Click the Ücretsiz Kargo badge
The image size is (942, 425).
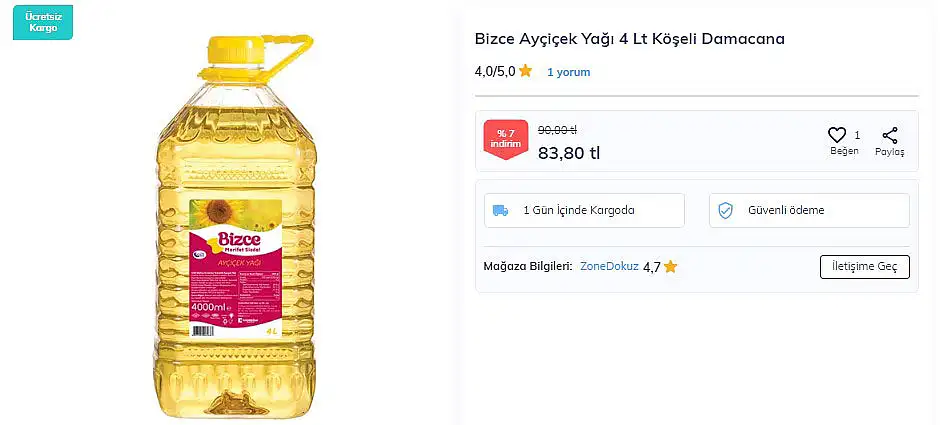43,22
